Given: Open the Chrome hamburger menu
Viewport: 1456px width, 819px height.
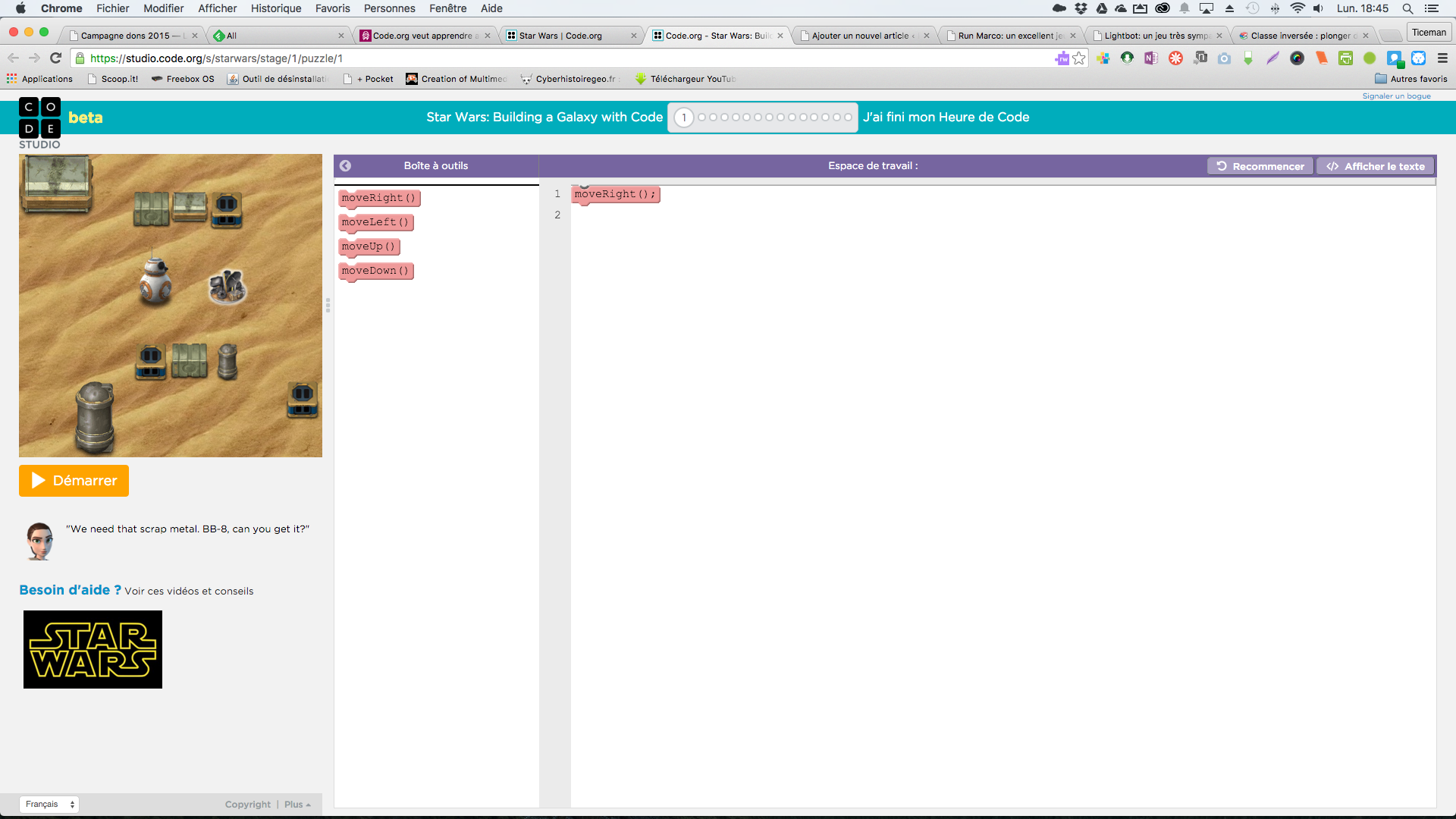Looking at the screenshot, I should [1442, 58].
